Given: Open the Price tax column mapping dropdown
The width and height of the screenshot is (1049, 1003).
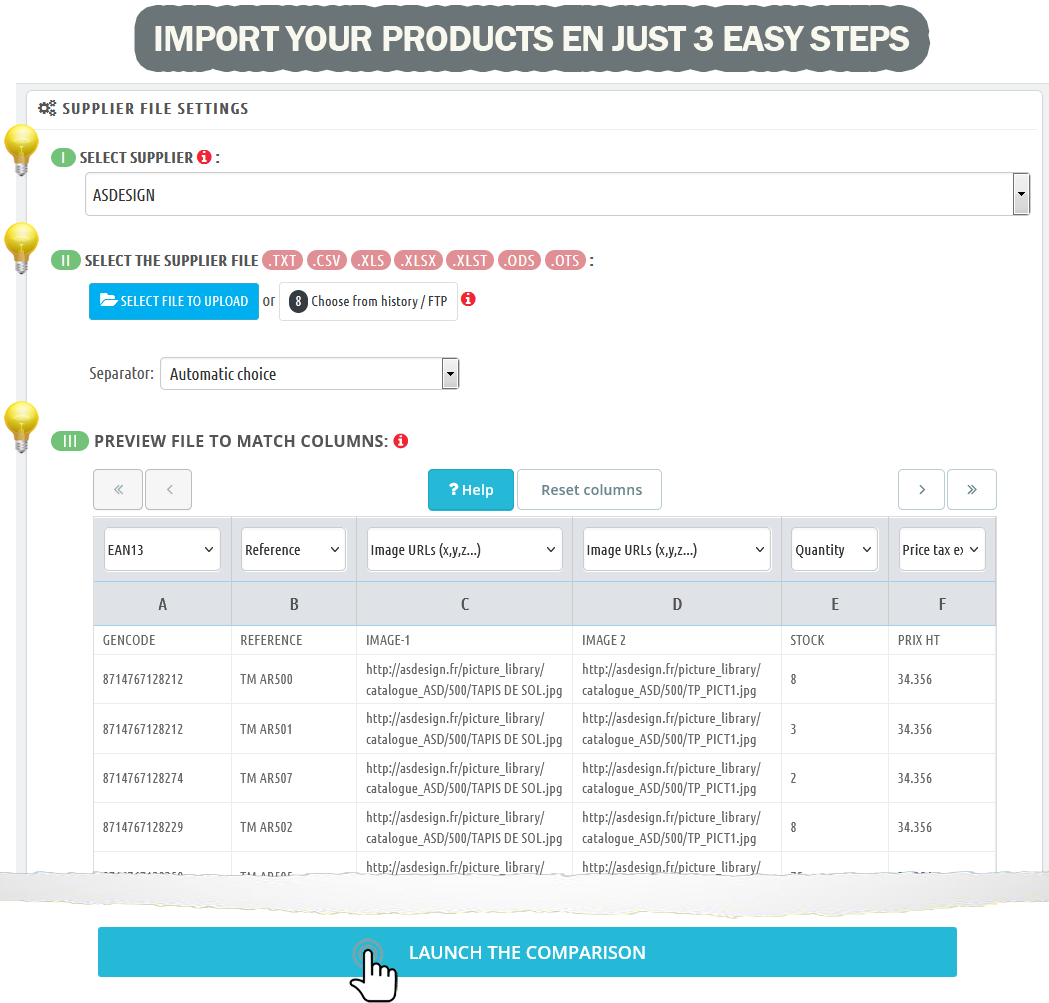Looking at the screenshot, I should click(942, 550).
